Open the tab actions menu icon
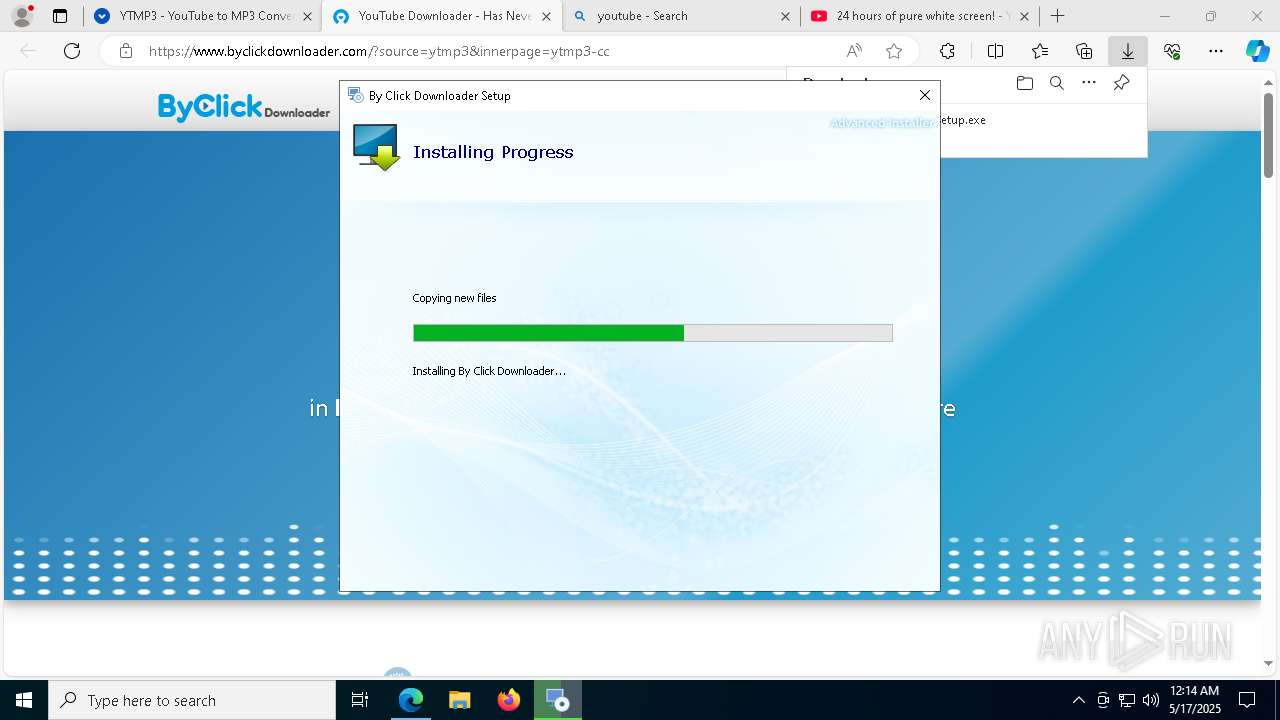This screenshot has width=1280, height=720. click(x=60, y=16)
